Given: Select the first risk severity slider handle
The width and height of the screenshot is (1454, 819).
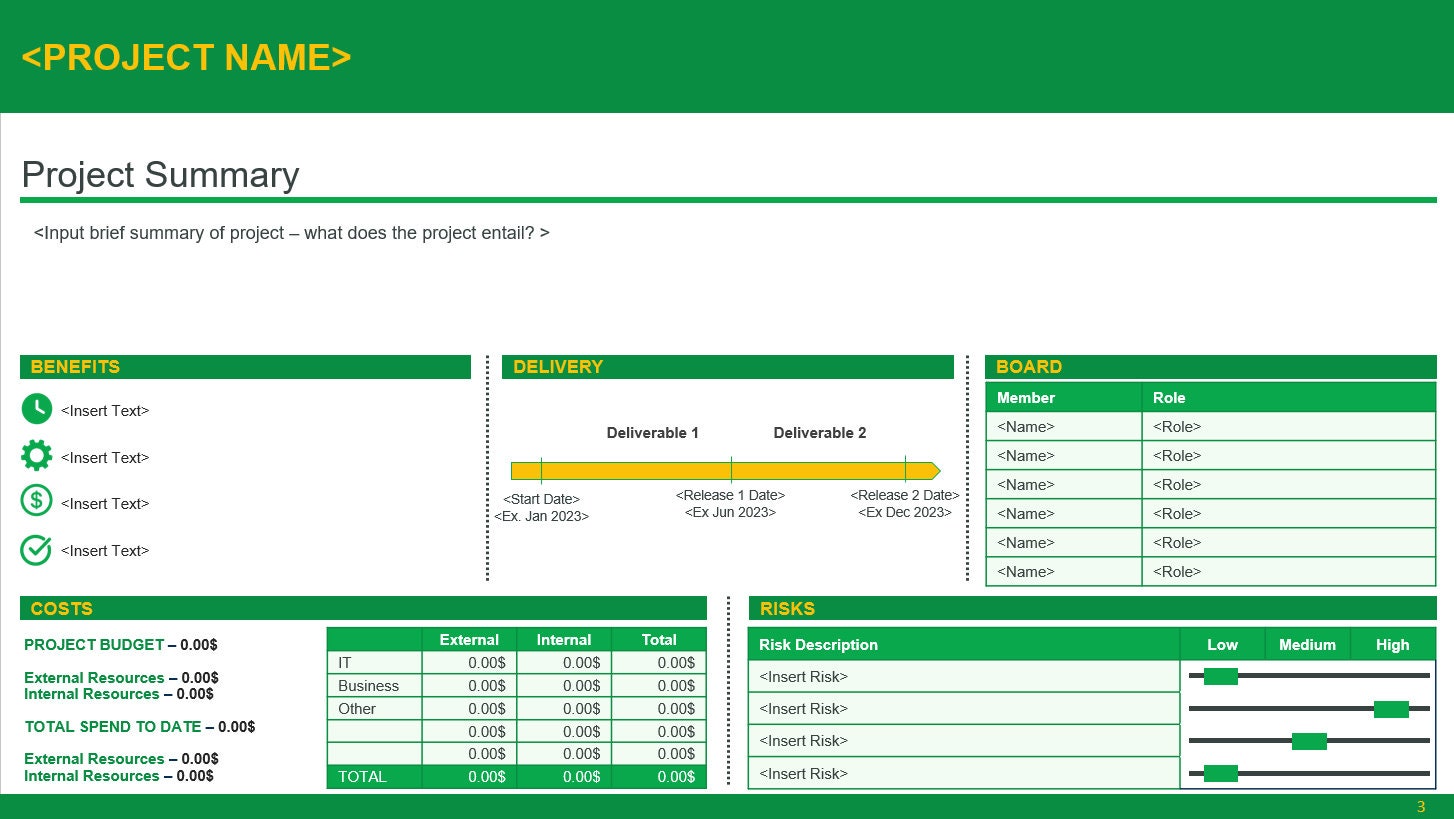Looking at the screenshot, I should [x=1222, y=676].
